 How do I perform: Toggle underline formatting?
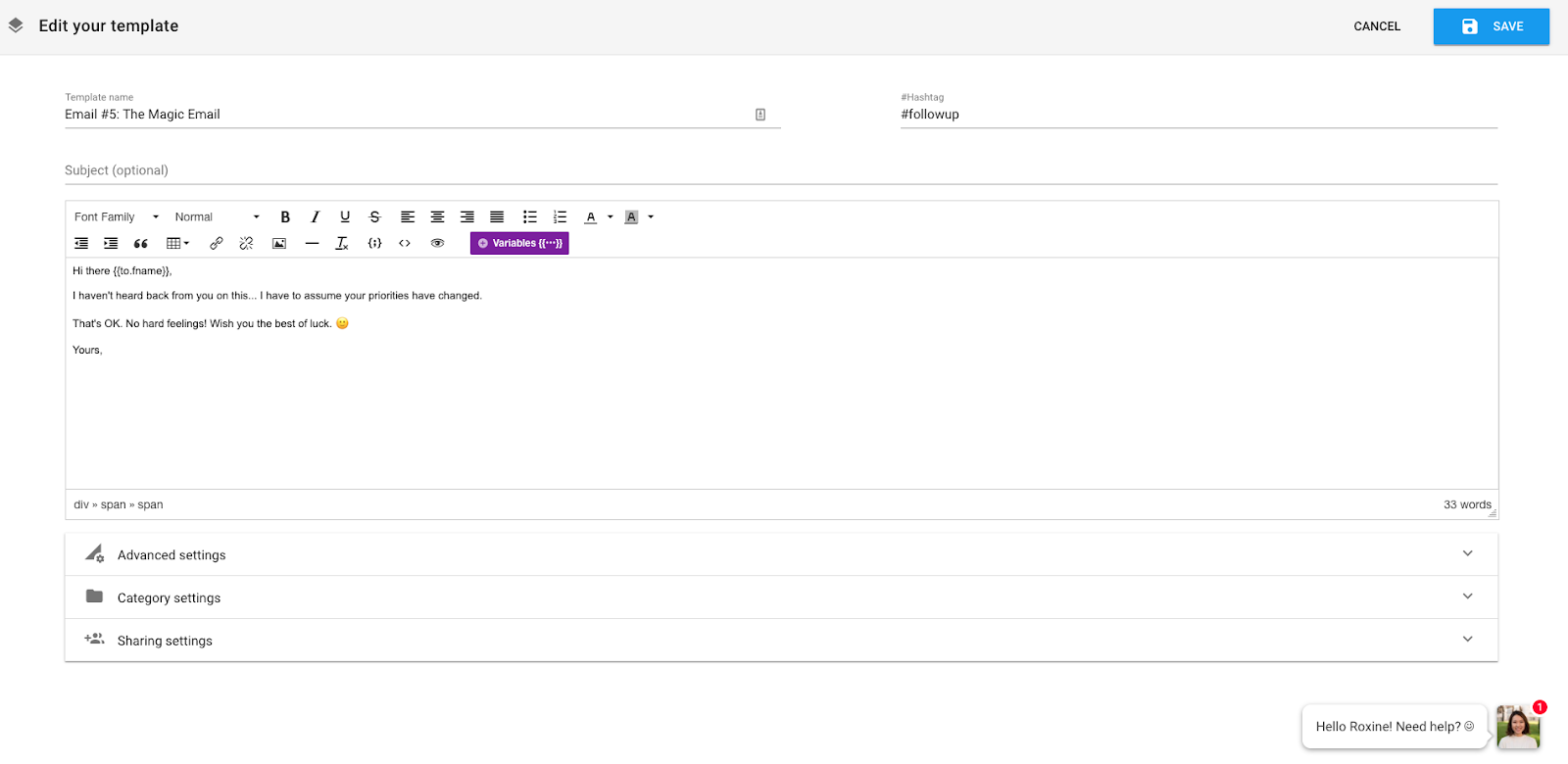pos(345,217)
